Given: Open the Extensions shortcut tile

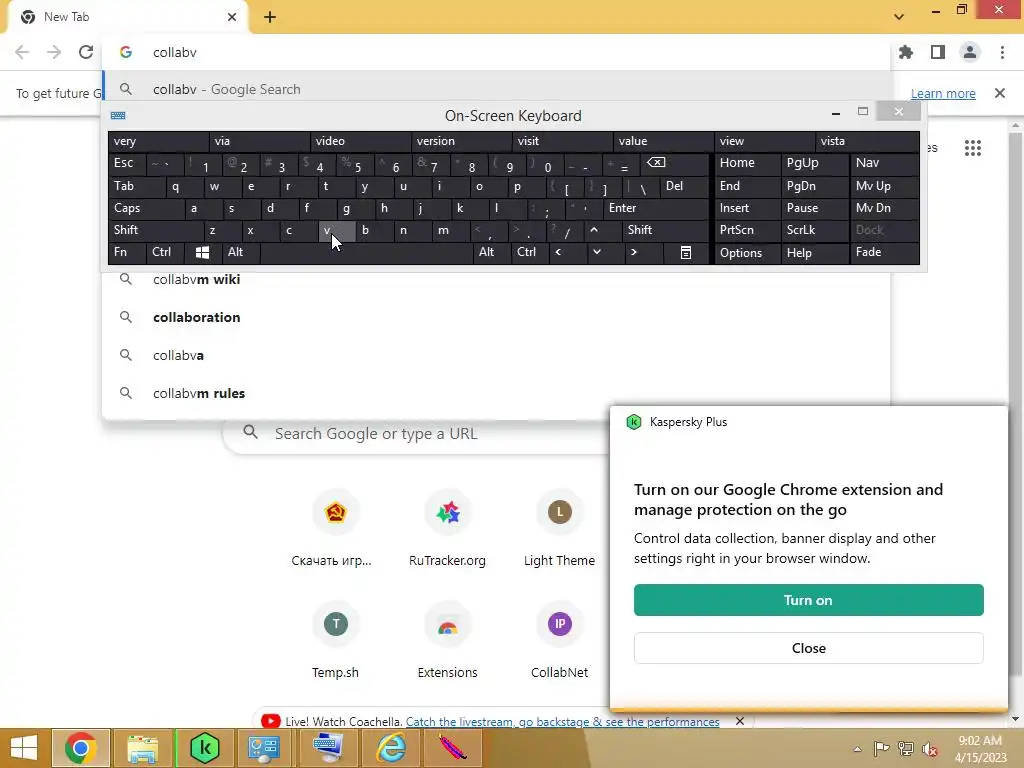Looking at the screenshot, I should point(447,640).
